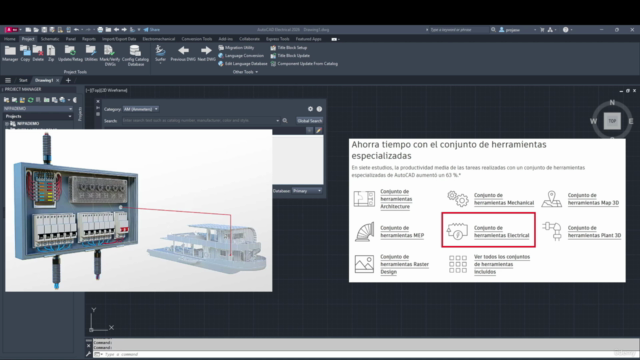
Task: Open the user account projasw dropdown
Action: click(x=517, y=30)
